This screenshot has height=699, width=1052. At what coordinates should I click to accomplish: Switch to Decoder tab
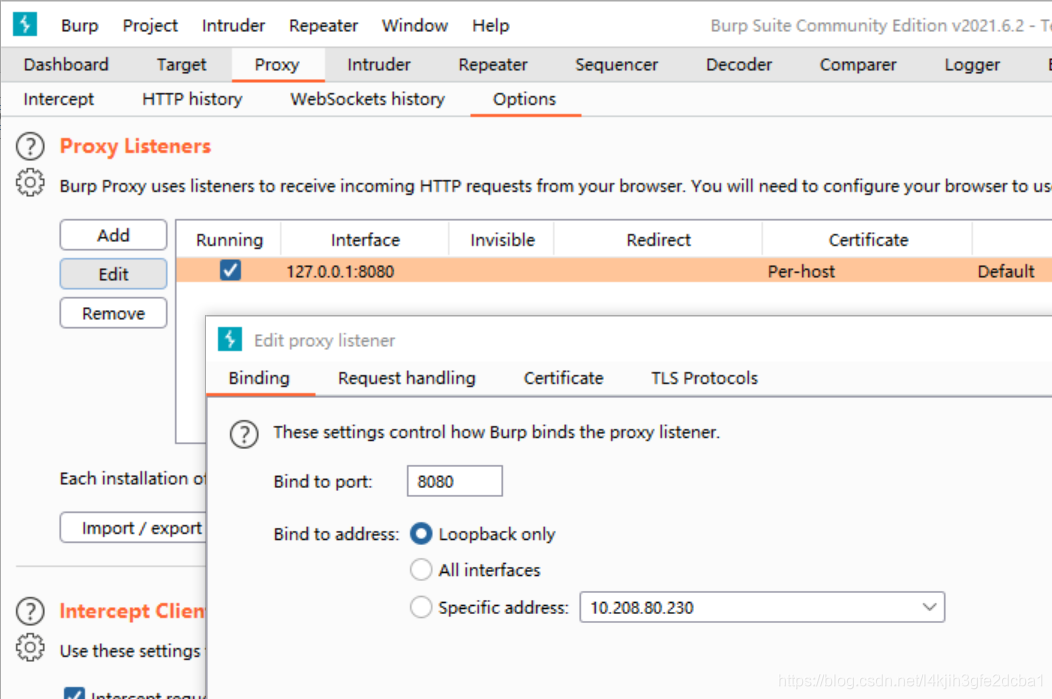pyautogui.click(x=739, y=64)
